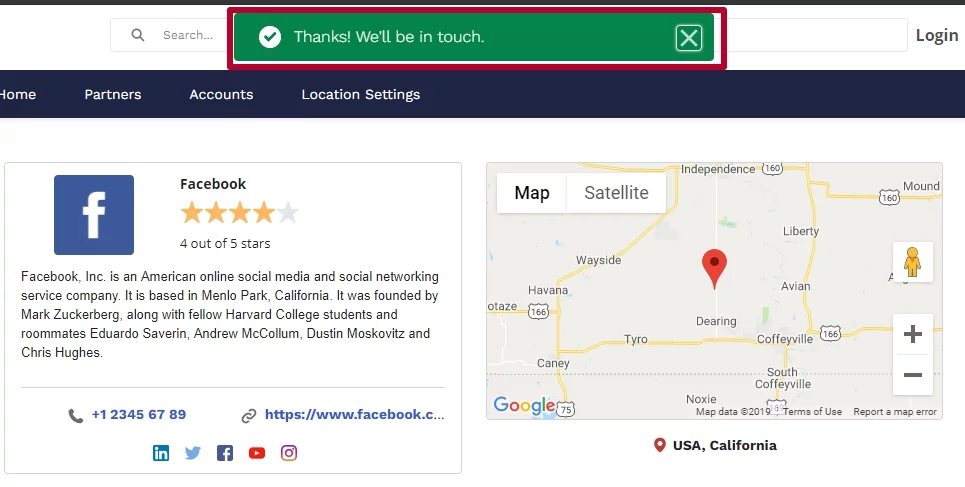This screenshot has width=965, height=487.
Task: Click the LinkedIn social icon
Action: 161,453
